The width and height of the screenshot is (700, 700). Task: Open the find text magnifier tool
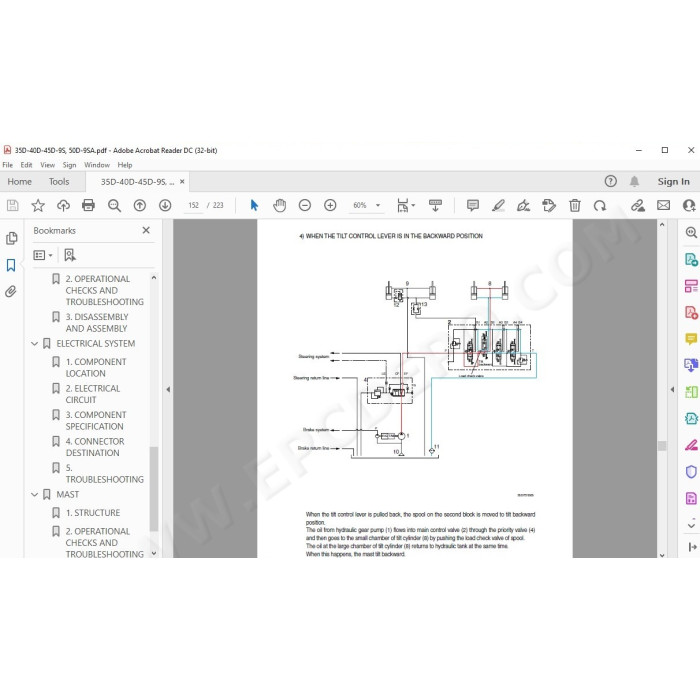click(114, 205)
